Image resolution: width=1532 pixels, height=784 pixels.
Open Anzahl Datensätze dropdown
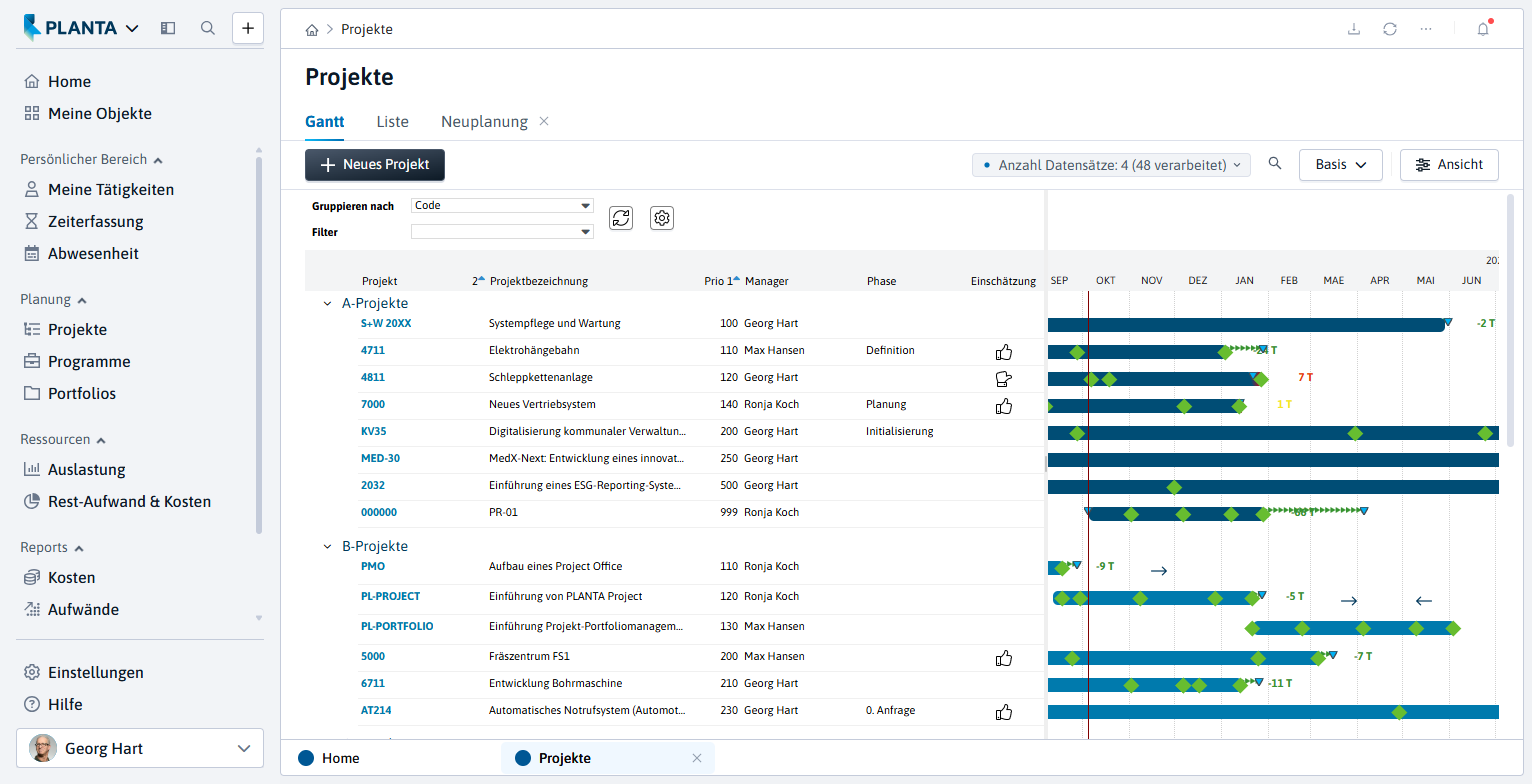[x=1111, y=165]
